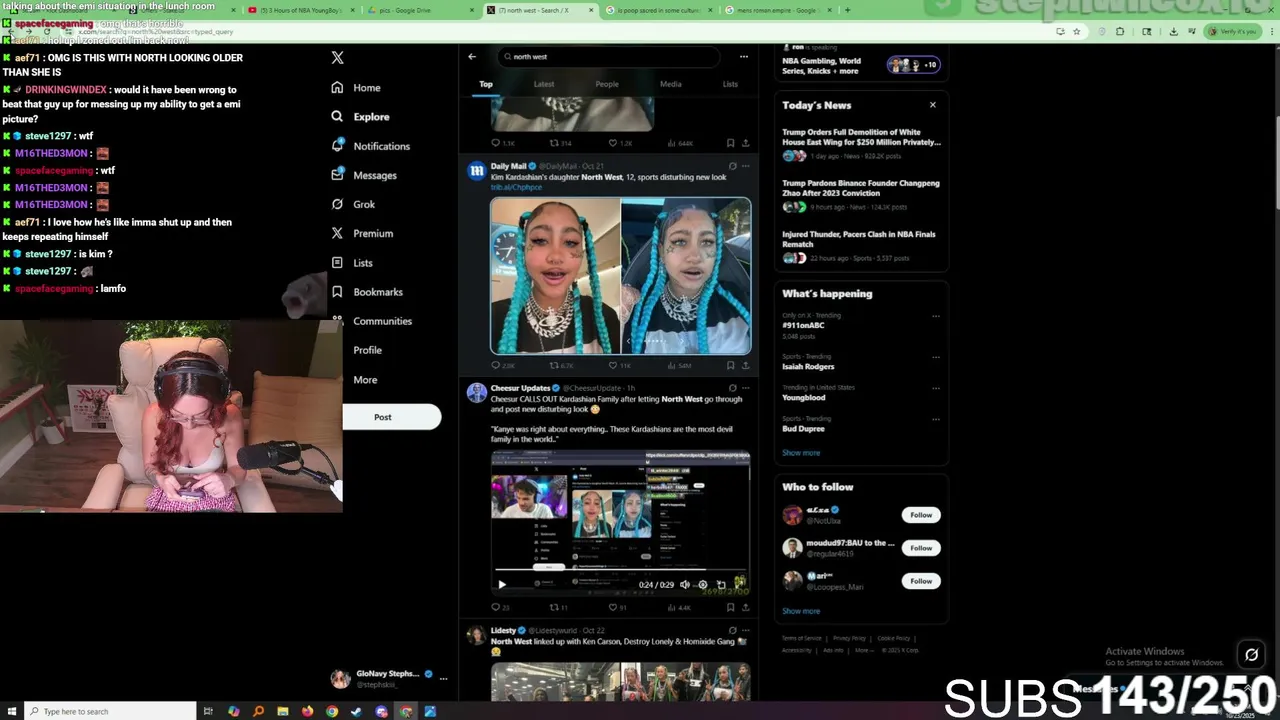Open left North West photo in Daily Mail post
1280x720 pixels.
click(x=555, y=275)
